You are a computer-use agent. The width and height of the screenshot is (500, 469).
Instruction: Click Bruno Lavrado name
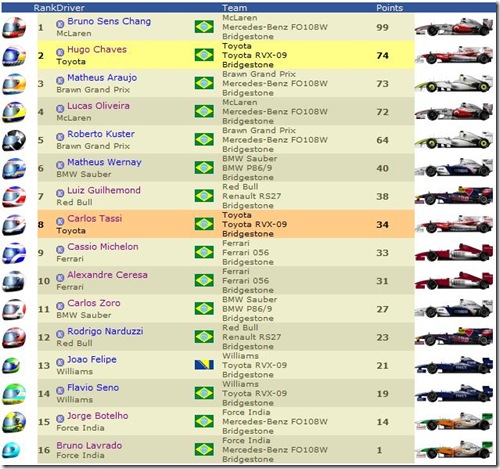coord(89,445)
